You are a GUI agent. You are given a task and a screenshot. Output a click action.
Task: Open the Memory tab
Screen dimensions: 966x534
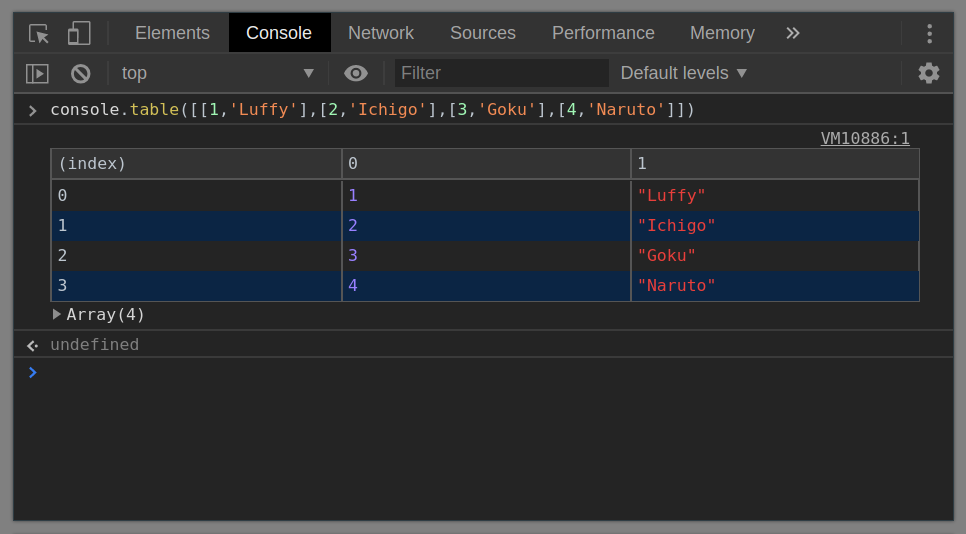(722, 33)
